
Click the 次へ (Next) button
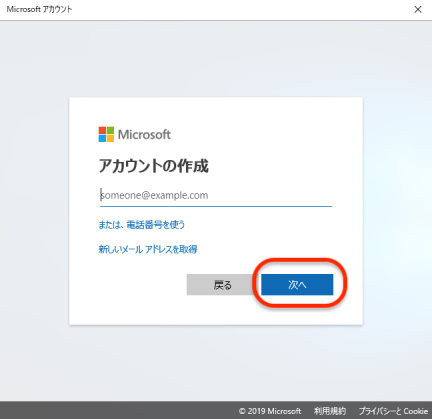(x=297, y=285)
